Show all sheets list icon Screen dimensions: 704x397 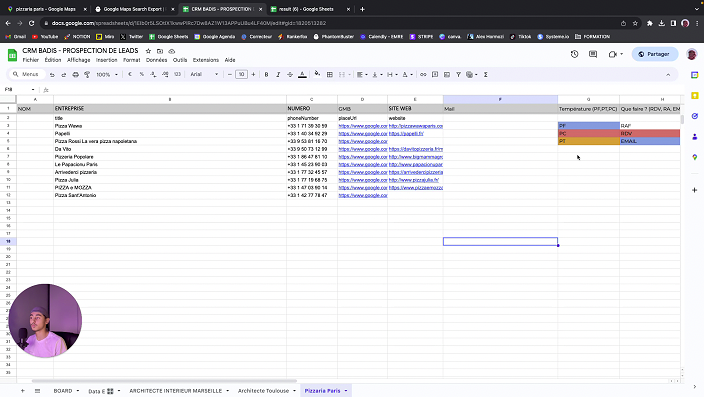pyautogui.click(x=37, y=391)
